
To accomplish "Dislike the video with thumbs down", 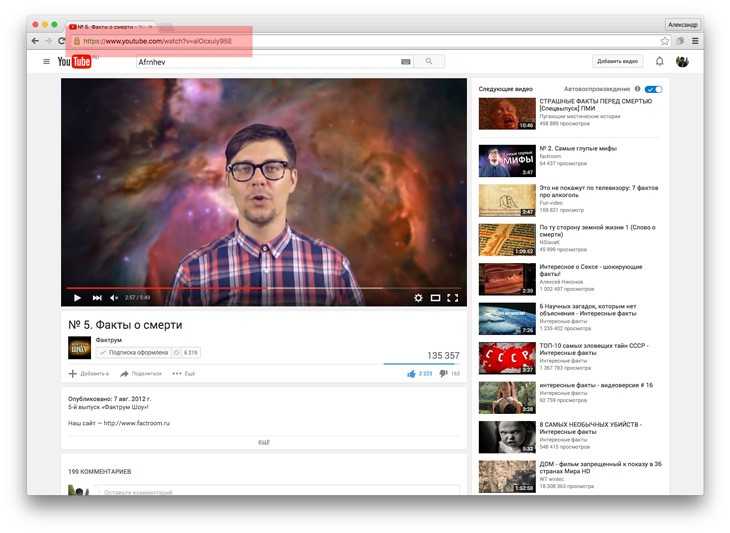I will [444, 373].
